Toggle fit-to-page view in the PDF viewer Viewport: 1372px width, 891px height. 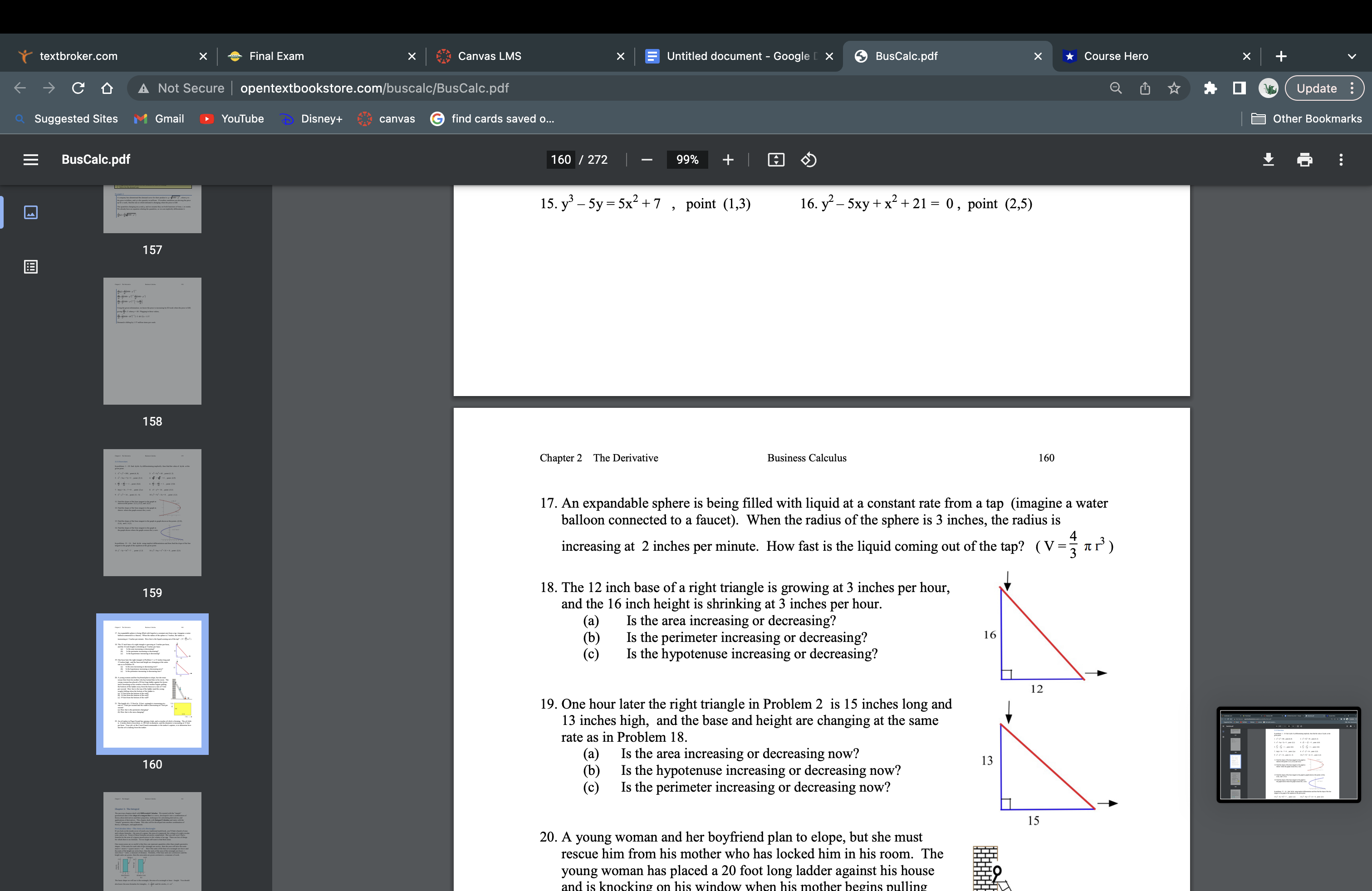pyautogui.click(x=776, y=160)
